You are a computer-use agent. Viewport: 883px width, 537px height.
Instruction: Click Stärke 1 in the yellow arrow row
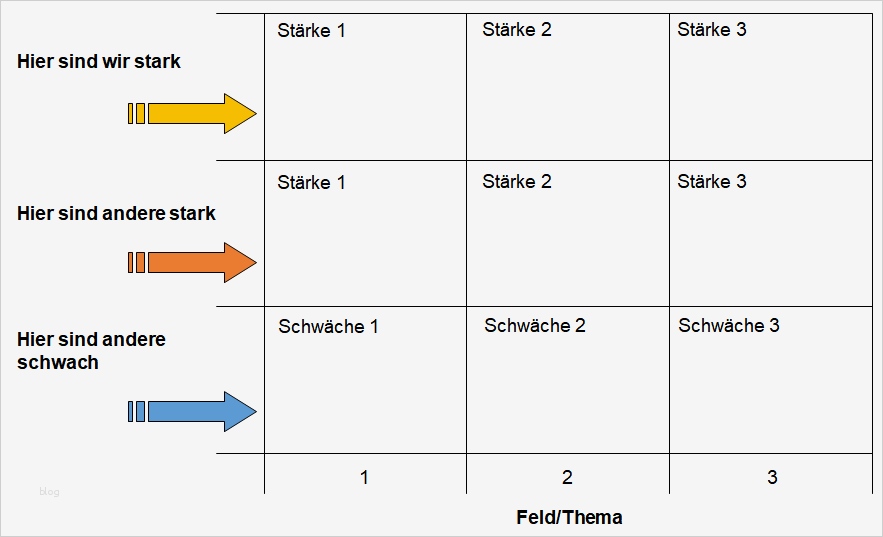tap(311, 30)
